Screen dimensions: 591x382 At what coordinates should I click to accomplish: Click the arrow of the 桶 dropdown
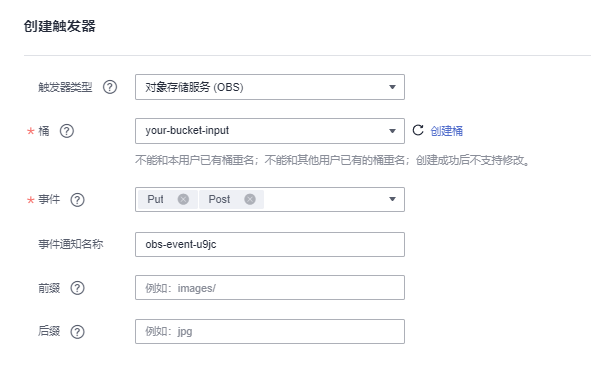tap(392, 131)
